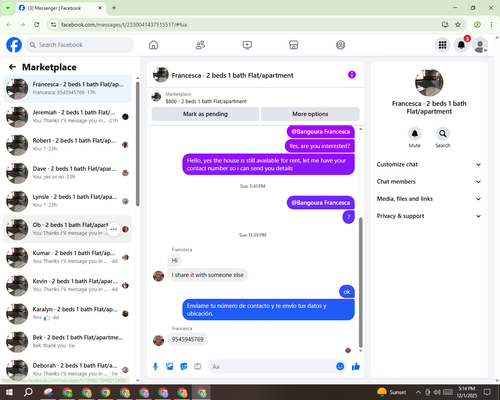Expand Chat members section
The height and width of the screenshot is (400, 500).
429,182
